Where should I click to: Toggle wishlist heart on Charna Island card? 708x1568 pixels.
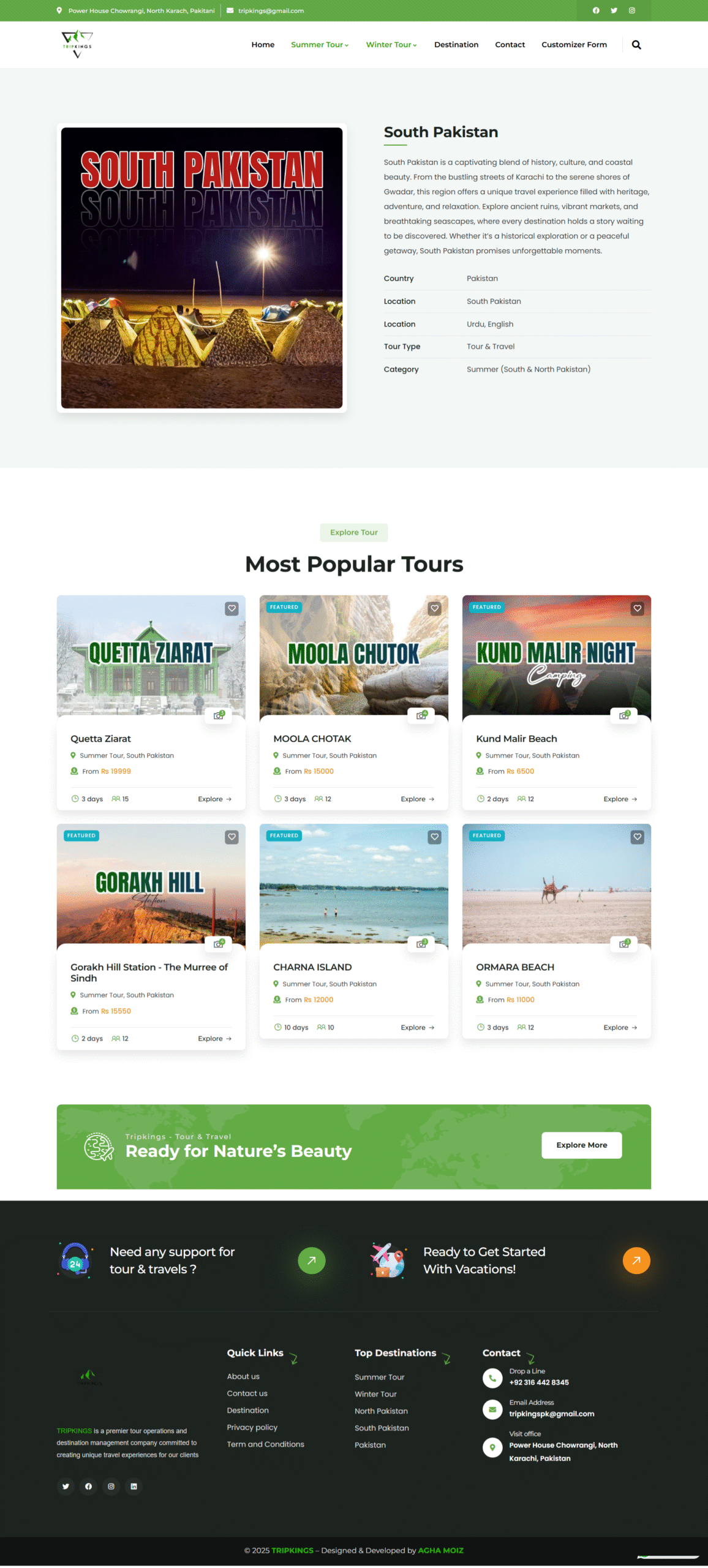[x=434, y=837]
